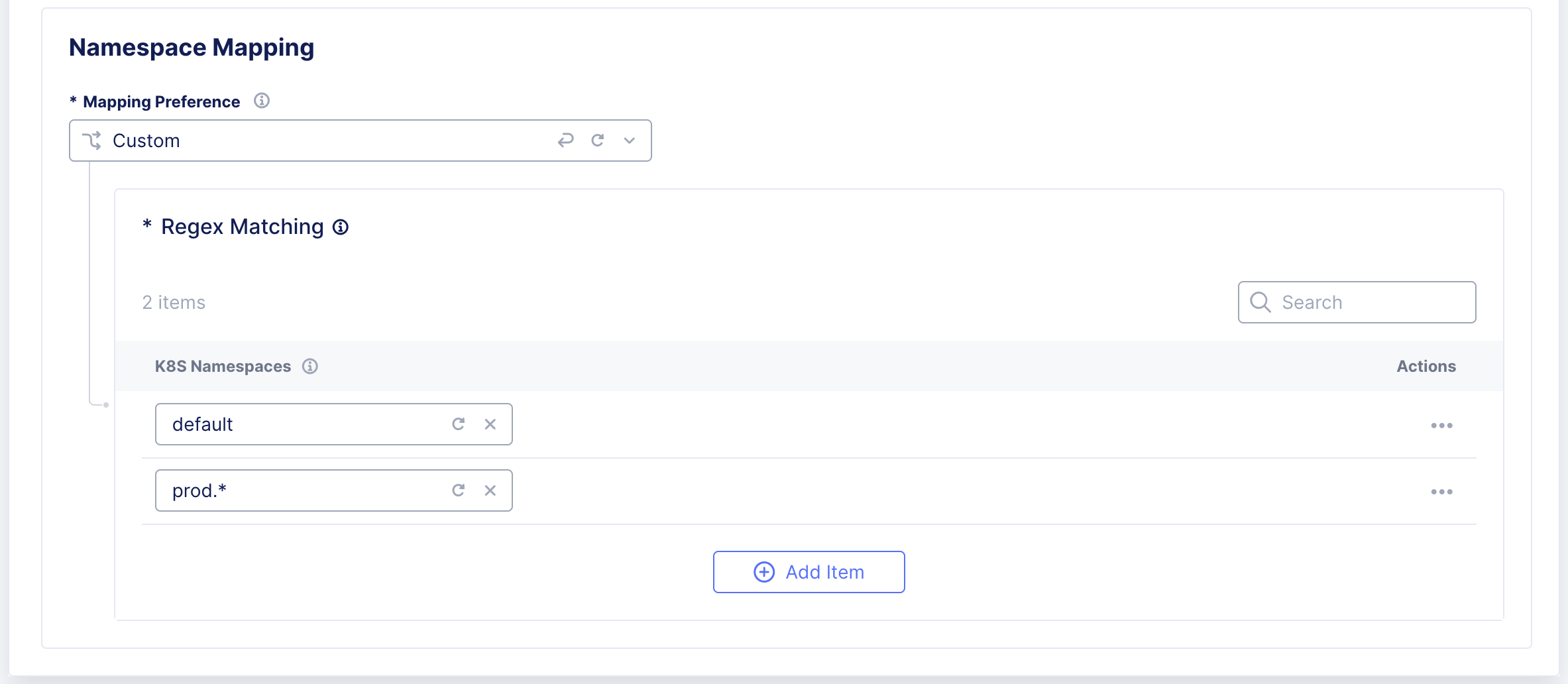Click the return arrow icon in Mapping Preference
The image size is (1568, 684).
[565, 141]
